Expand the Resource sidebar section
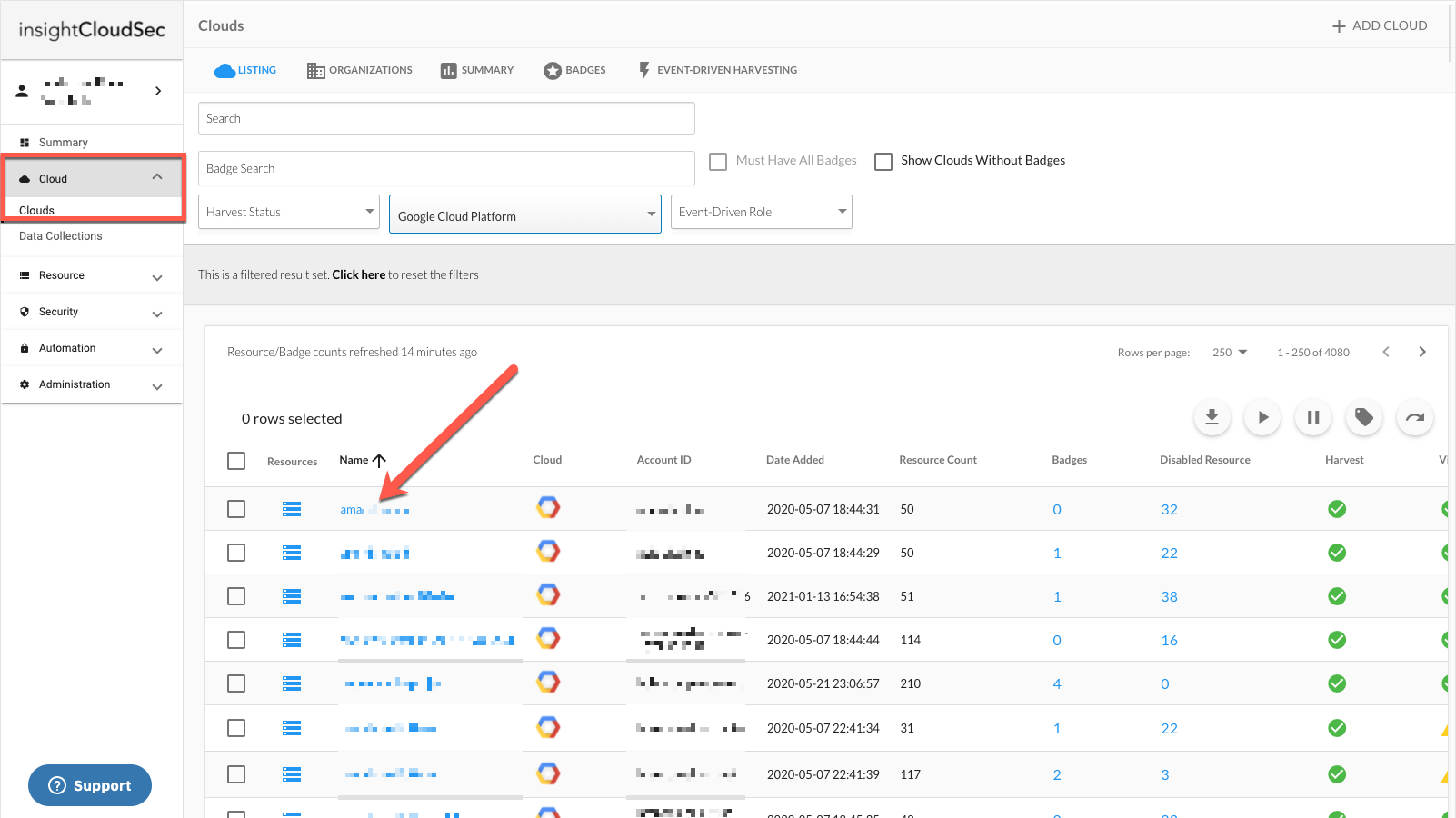 (x=157, y=277)
